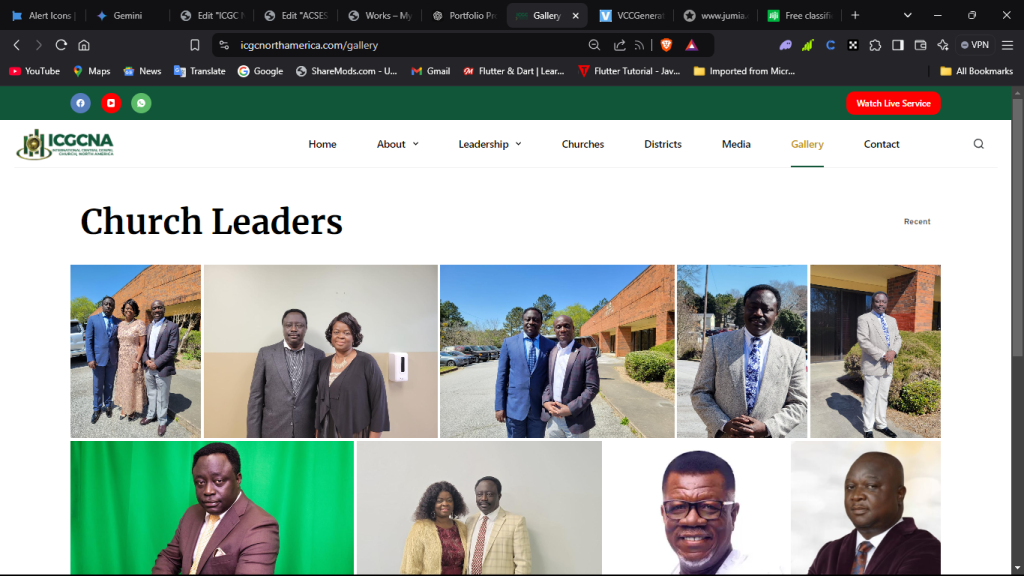Expand the About dropdown menu
Screen dimensions: 1024x576
(x=397, y=144)
